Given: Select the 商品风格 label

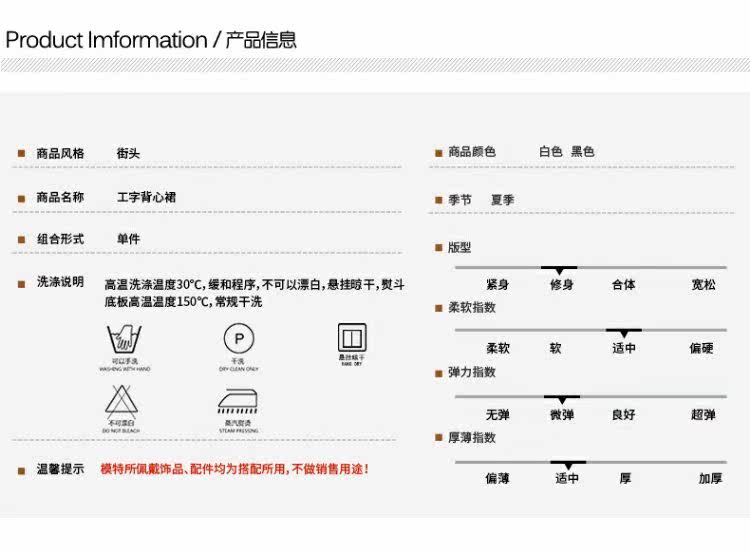Looking at the screenshot, I should tap(60, 153).
